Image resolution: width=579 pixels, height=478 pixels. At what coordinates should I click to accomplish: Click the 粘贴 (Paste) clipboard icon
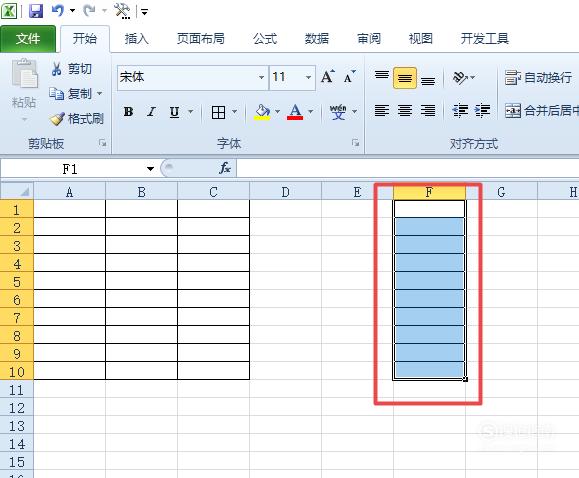[x=24, y=74]
